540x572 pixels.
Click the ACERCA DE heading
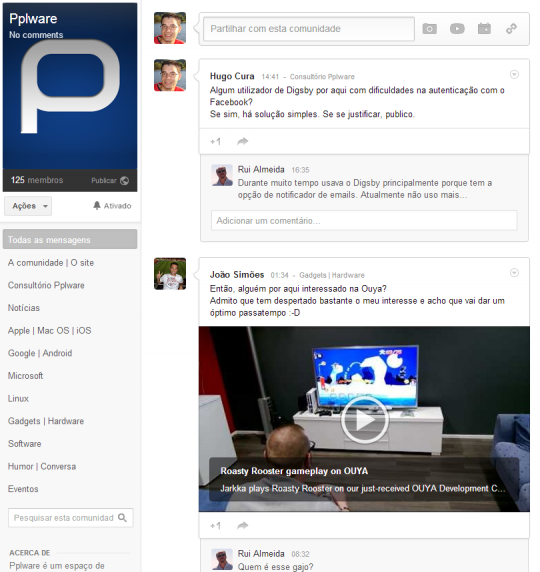[30, 553]
